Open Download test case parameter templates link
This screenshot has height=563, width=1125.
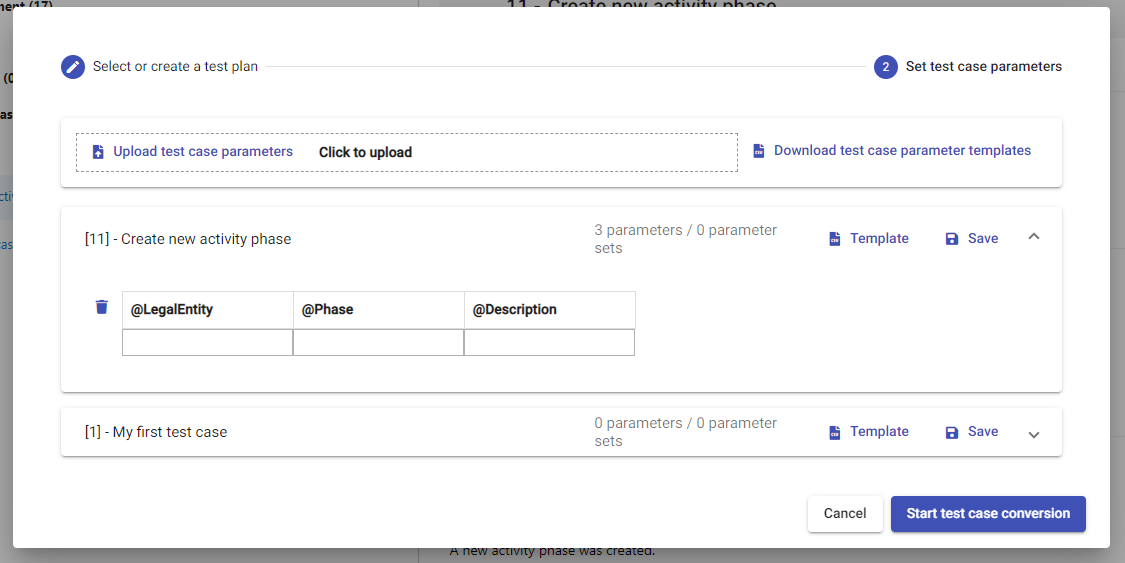click(902, 151)
